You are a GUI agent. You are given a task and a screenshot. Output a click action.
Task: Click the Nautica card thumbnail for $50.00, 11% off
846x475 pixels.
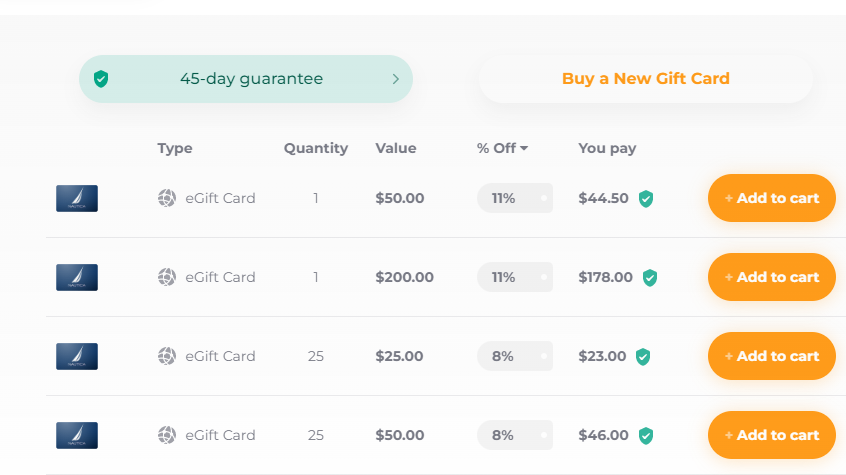coord(77,198)
